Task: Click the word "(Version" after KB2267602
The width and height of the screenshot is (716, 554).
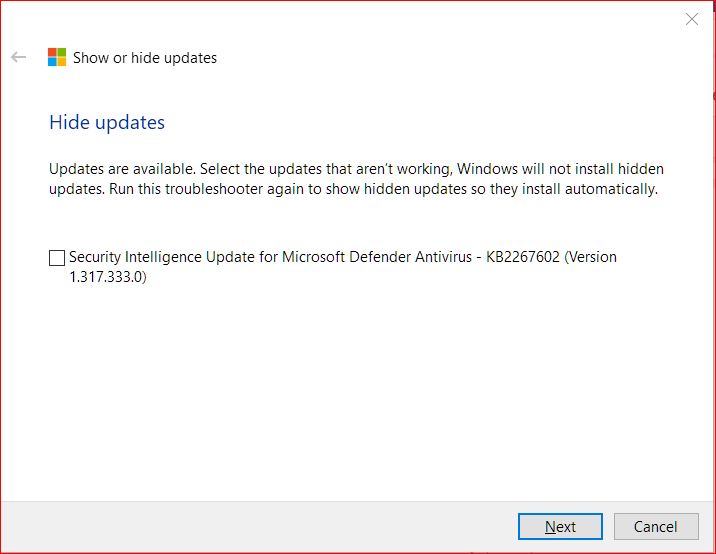Action: tap(590, 257)
